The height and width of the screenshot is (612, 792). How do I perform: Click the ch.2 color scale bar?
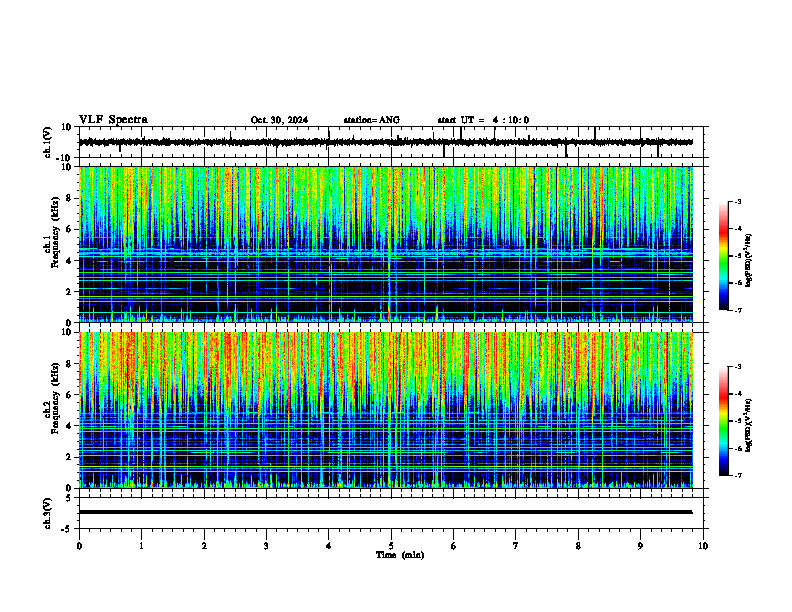[x=723, y=421]
